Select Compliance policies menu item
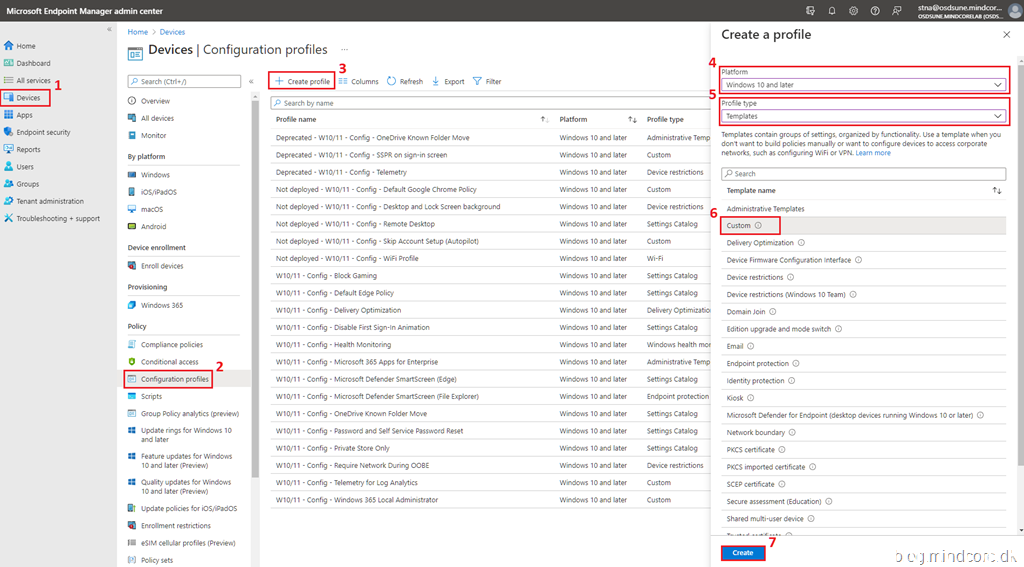1024x567 pixels. pyautogui.click(x=165, y=344)
